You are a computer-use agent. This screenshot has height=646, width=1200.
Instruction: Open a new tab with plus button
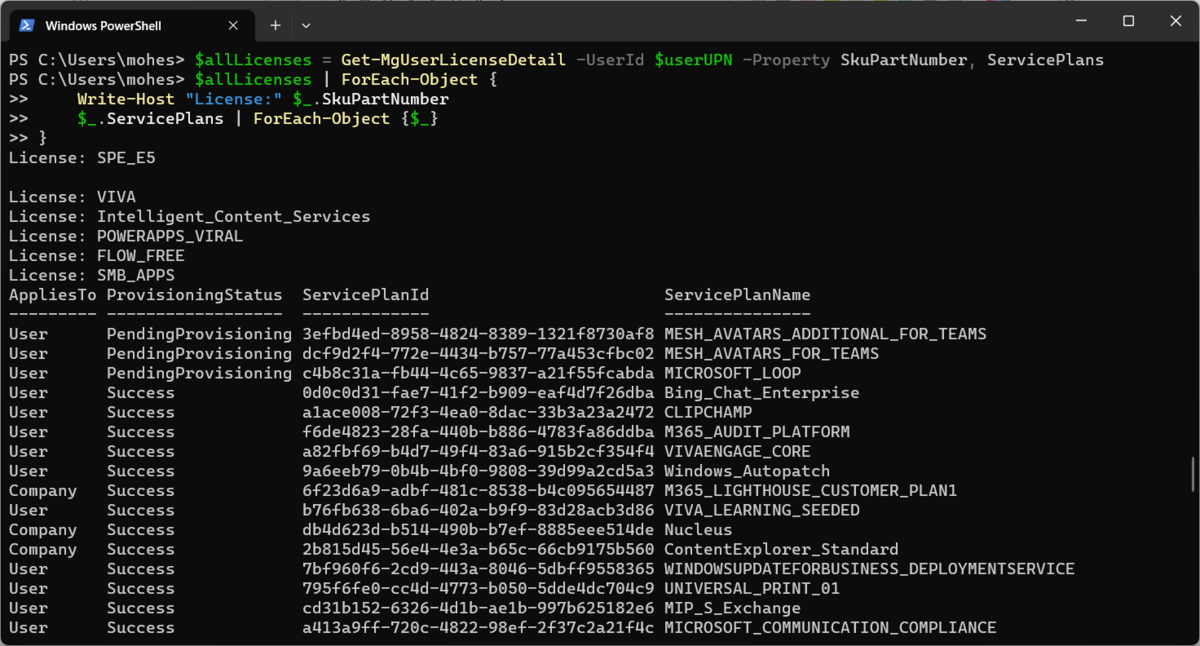[276, 25]
